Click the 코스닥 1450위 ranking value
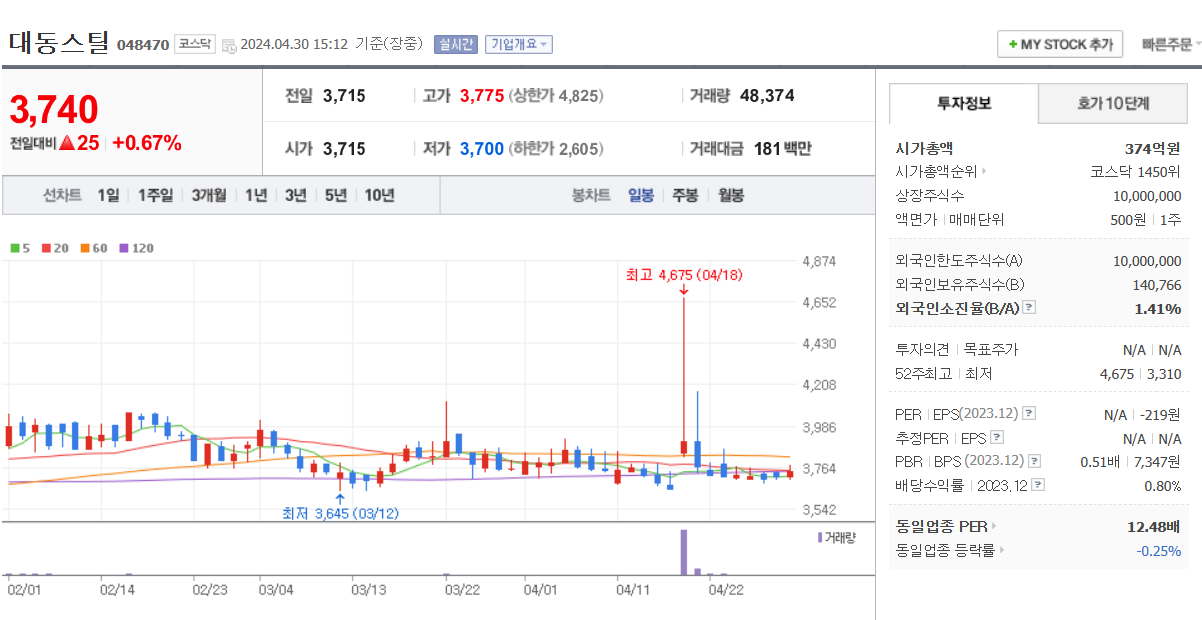This screenshot has width=1202, height=620. [1136, 171]
